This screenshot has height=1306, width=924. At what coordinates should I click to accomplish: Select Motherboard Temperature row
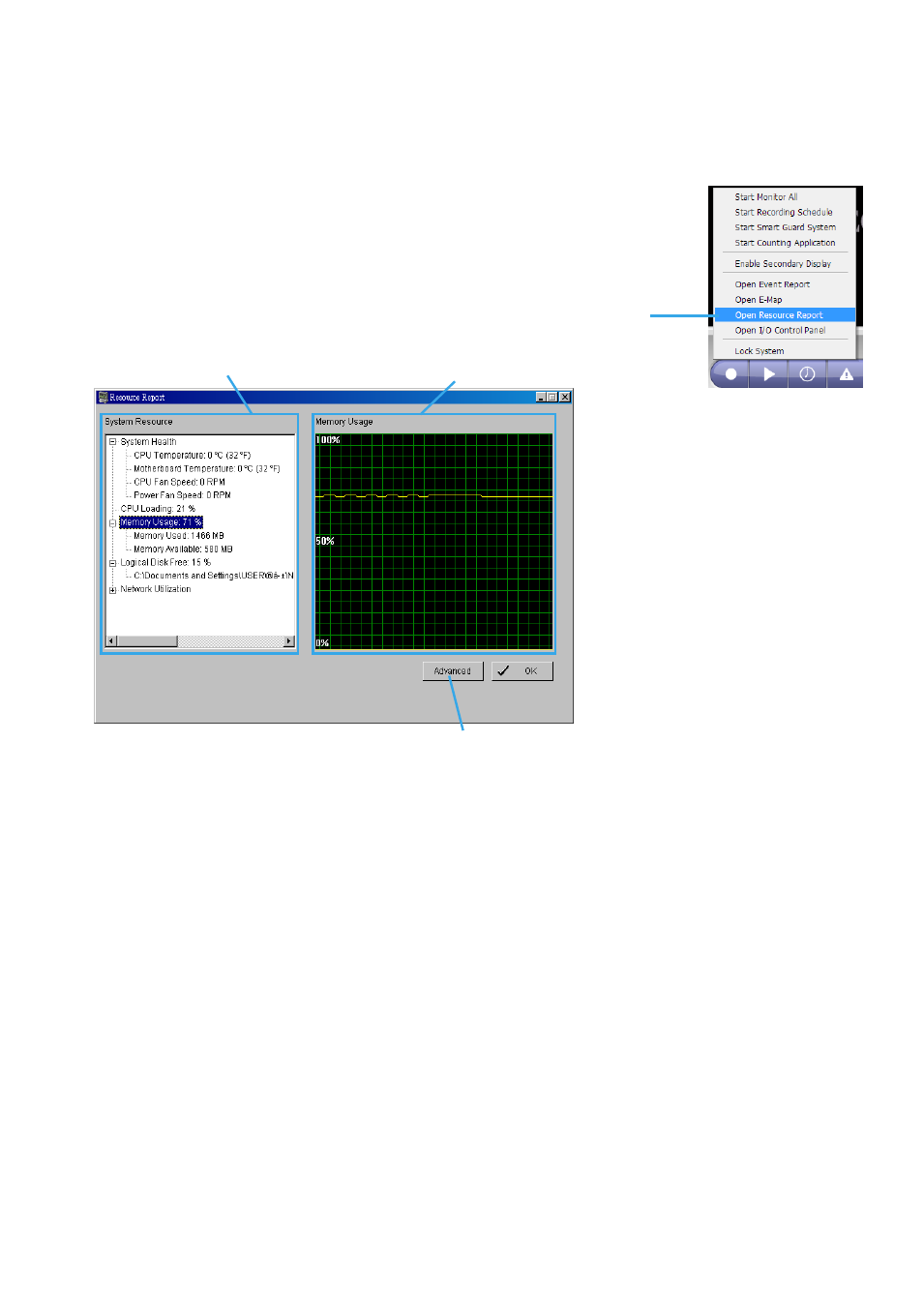click(207, 469)
